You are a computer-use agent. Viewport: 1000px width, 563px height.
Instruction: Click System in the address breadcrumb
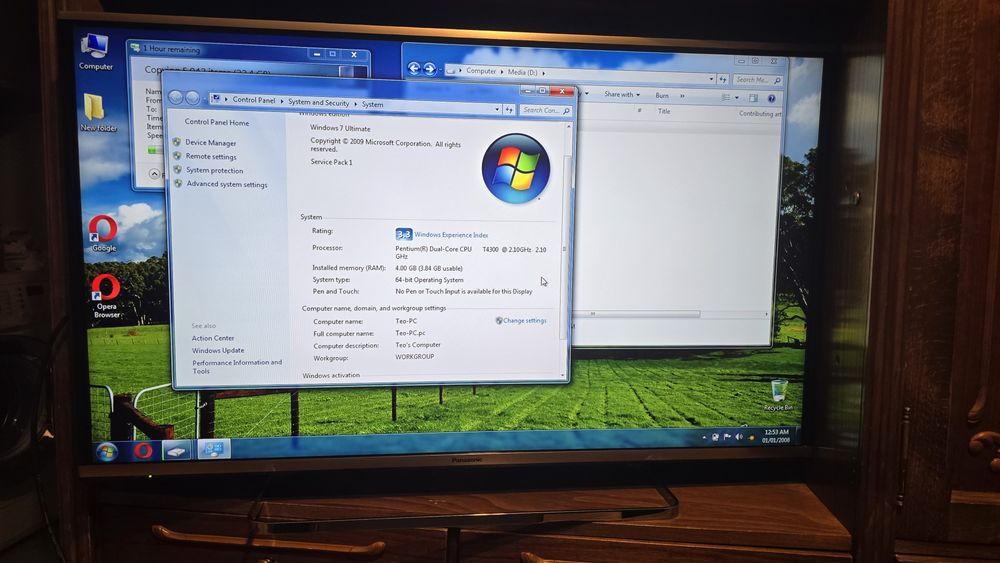pyautogui.click(x=372, y=105)
